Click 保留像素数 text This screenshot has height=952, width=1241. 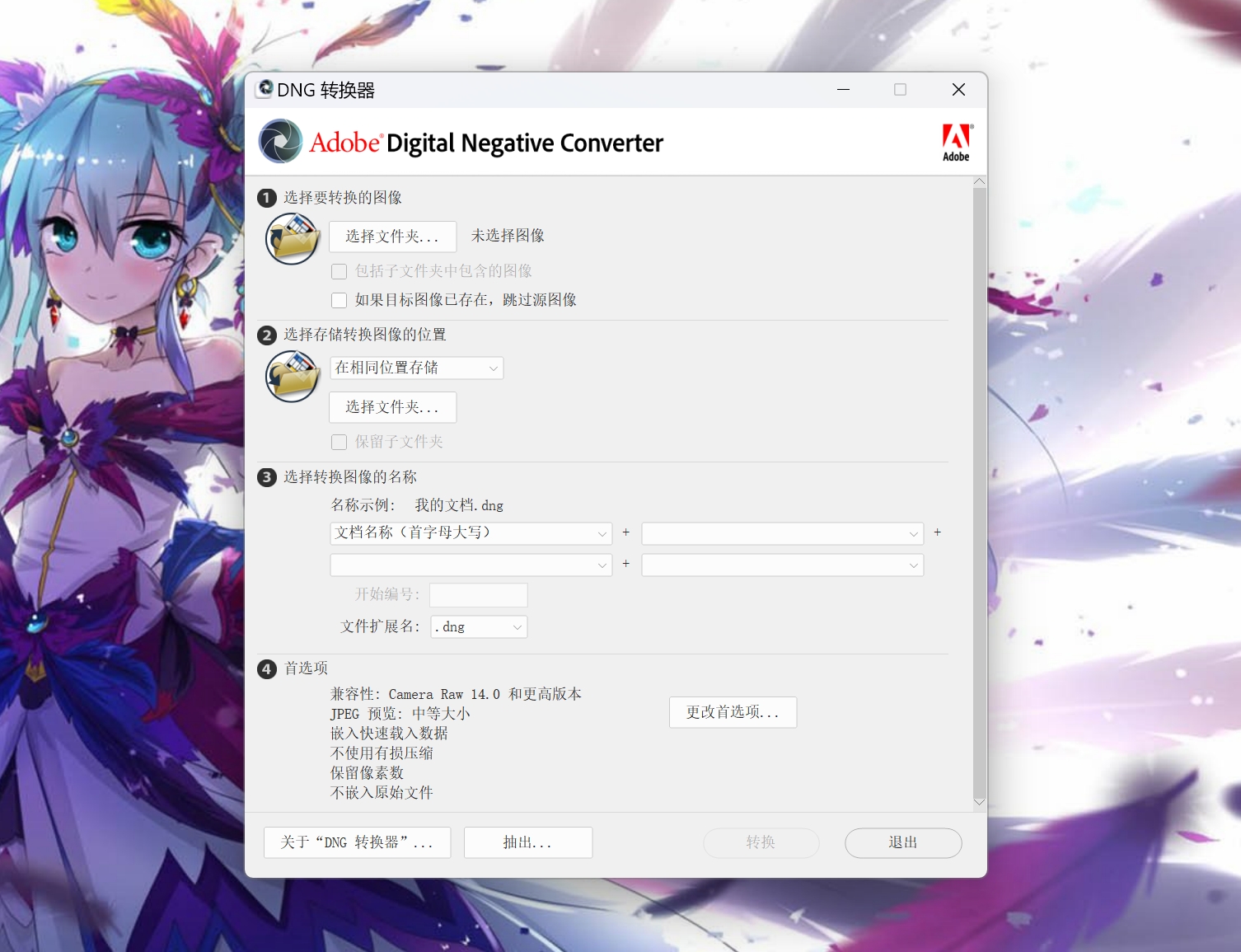tap(367, 773)
